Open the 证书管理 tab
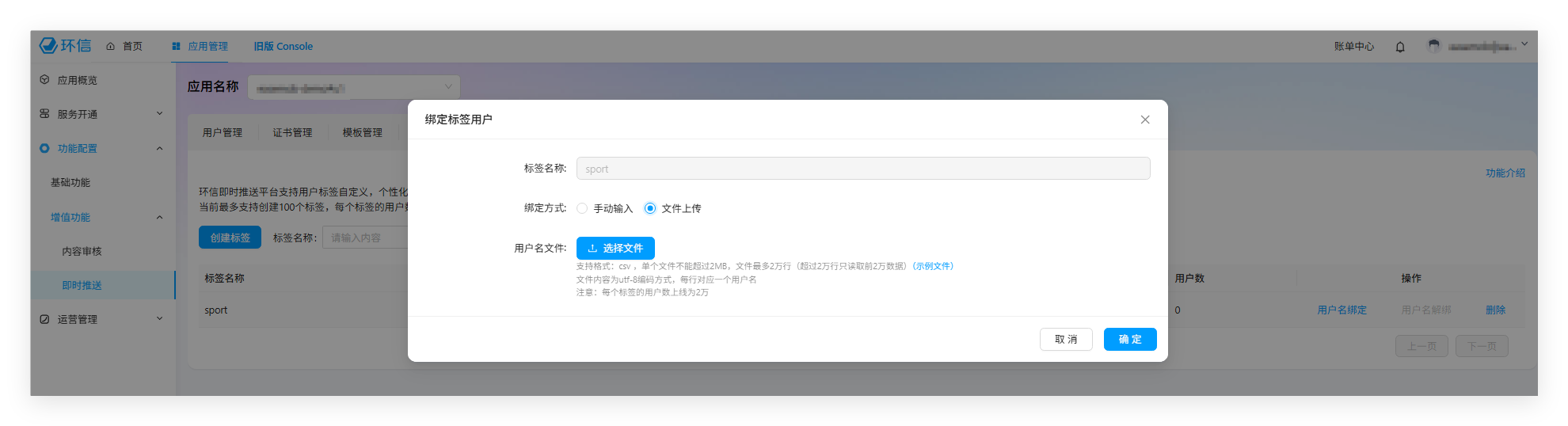Viewport: 1568px width, 426px height. pyautogui.click(x=292, y=133)
